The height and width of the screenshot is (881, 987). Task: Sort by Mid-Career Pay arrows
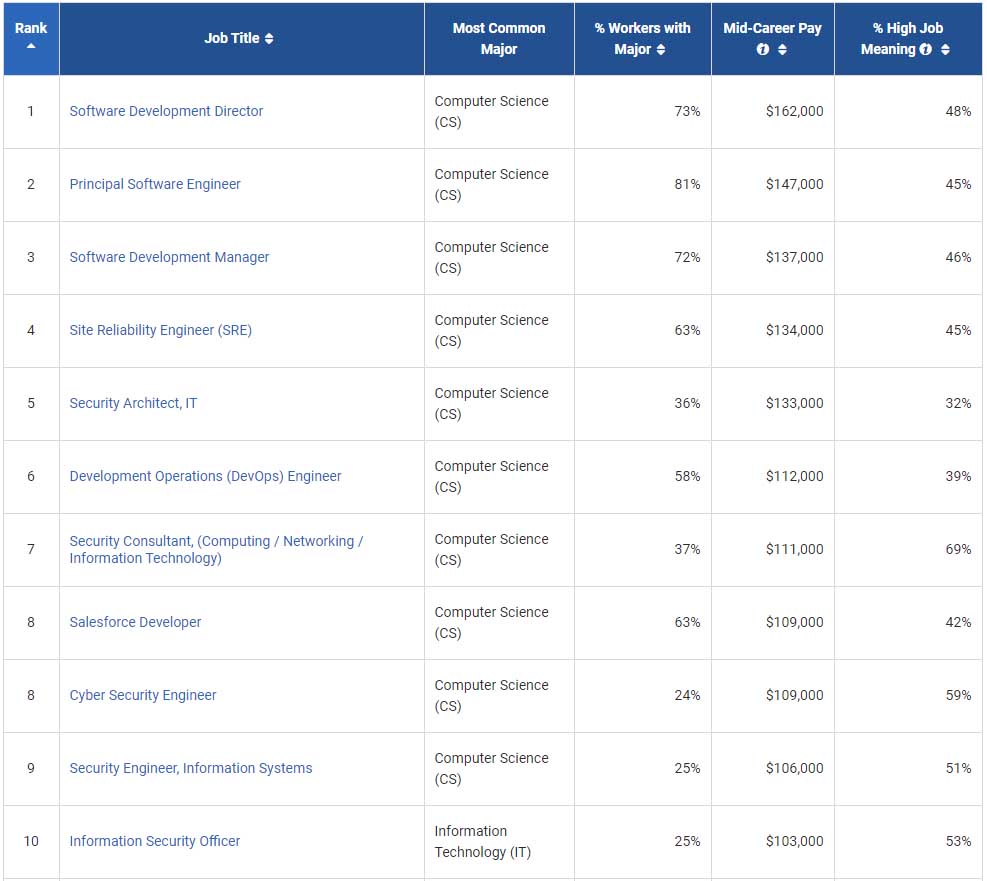point(782,49)
